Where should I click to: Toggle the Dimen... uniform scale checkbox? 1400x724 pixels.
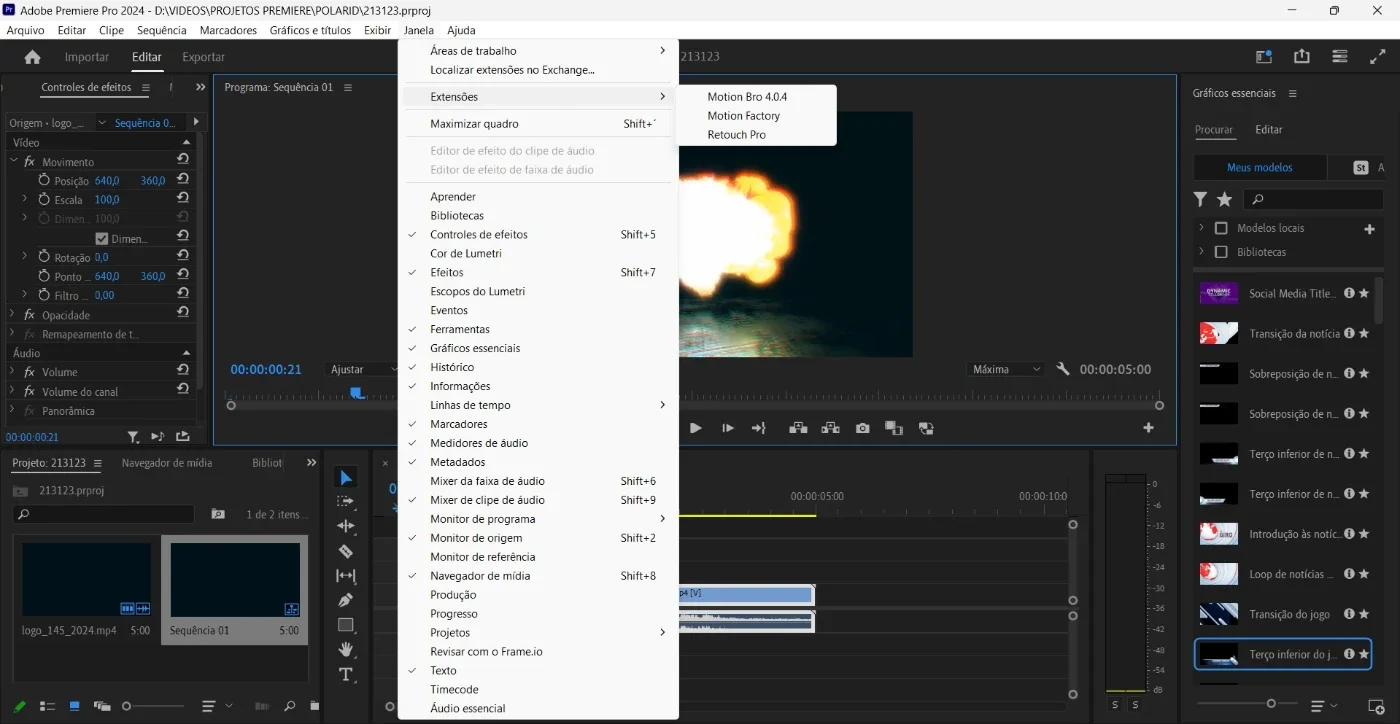coord(102,239)
